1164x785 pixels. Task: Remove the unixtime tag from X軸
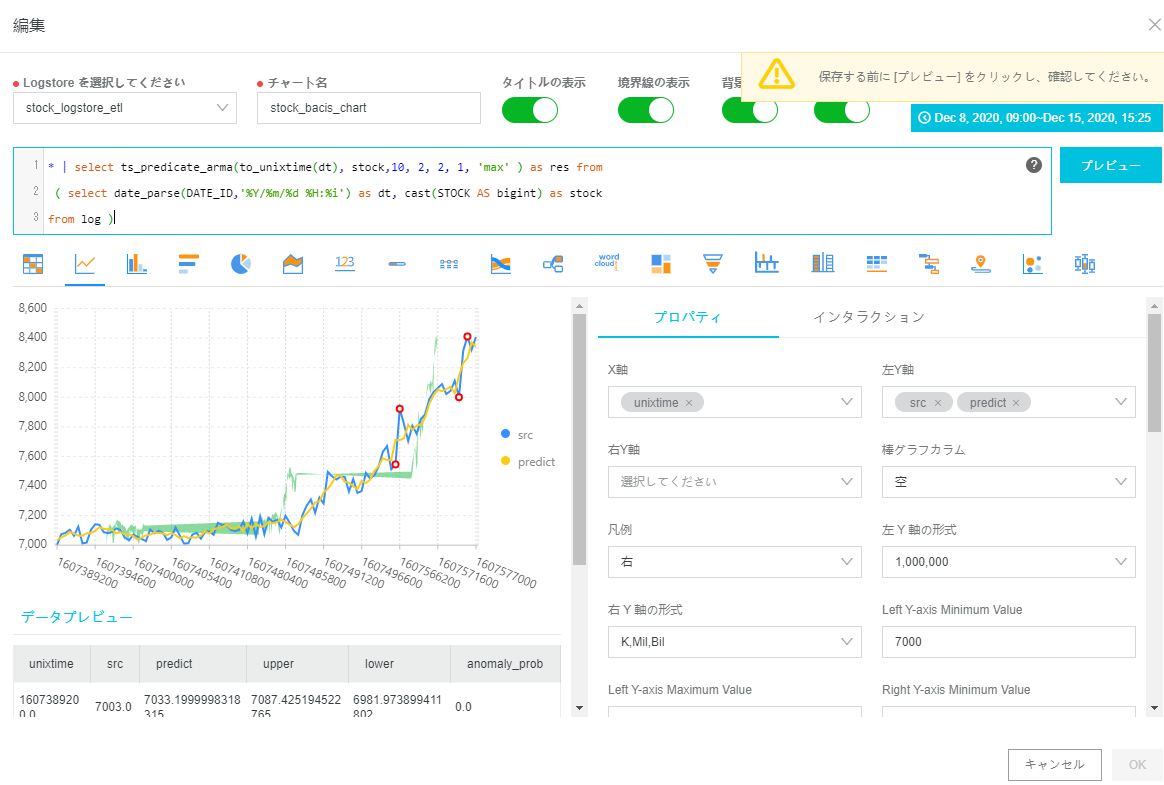pos(689,403)
